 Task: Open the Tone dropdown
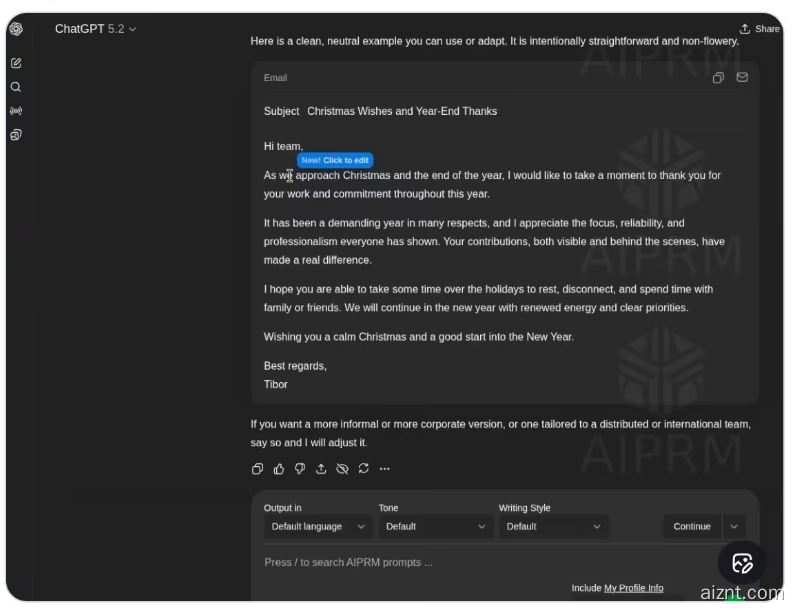tap(436, 527)
